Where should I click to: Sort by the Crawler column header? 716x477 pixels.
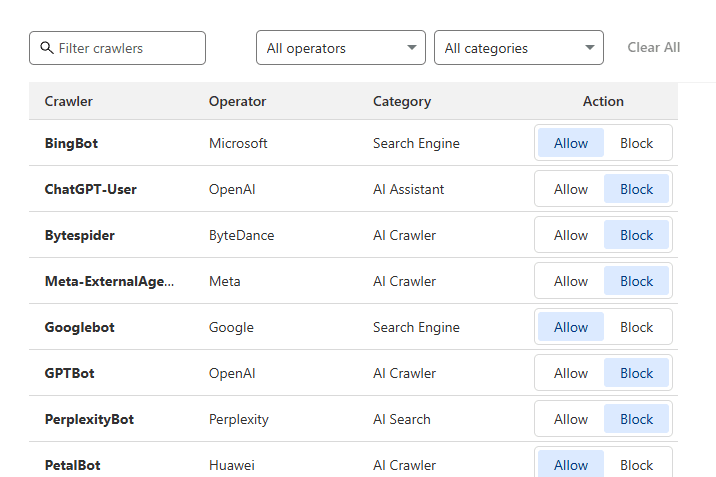click(x=68, y=101)
